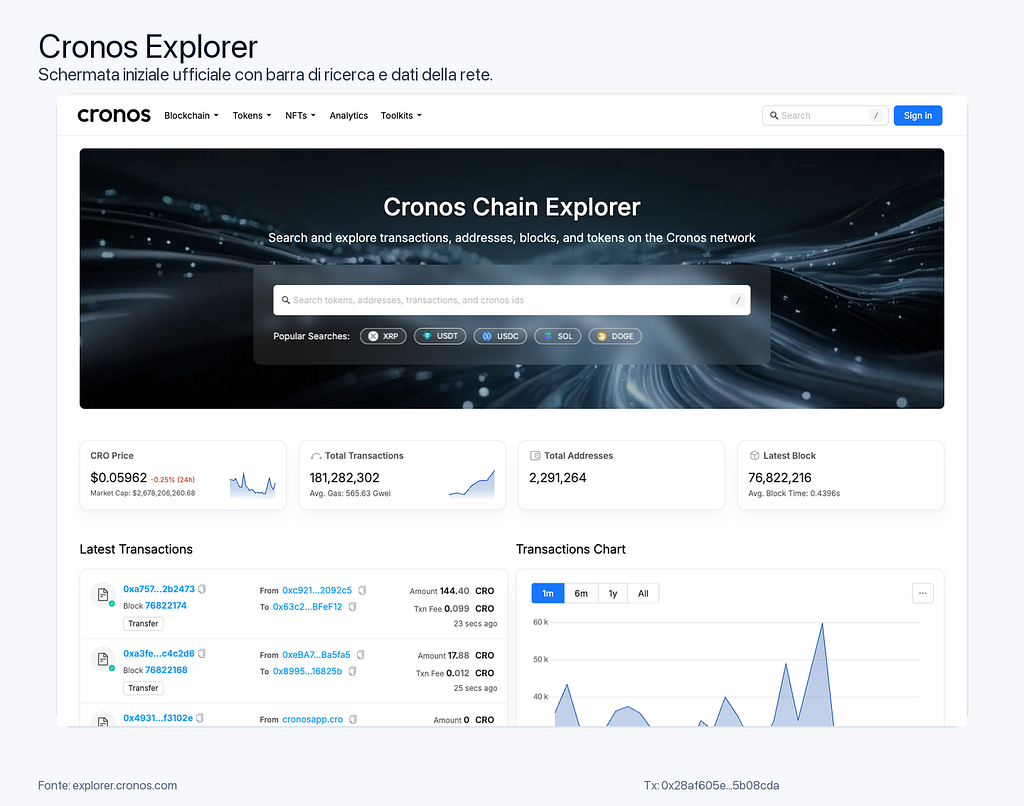Viewport: 1024px width, 806px height.
Task: Go to the Analytics page
Action: click(x=349, y=116)
